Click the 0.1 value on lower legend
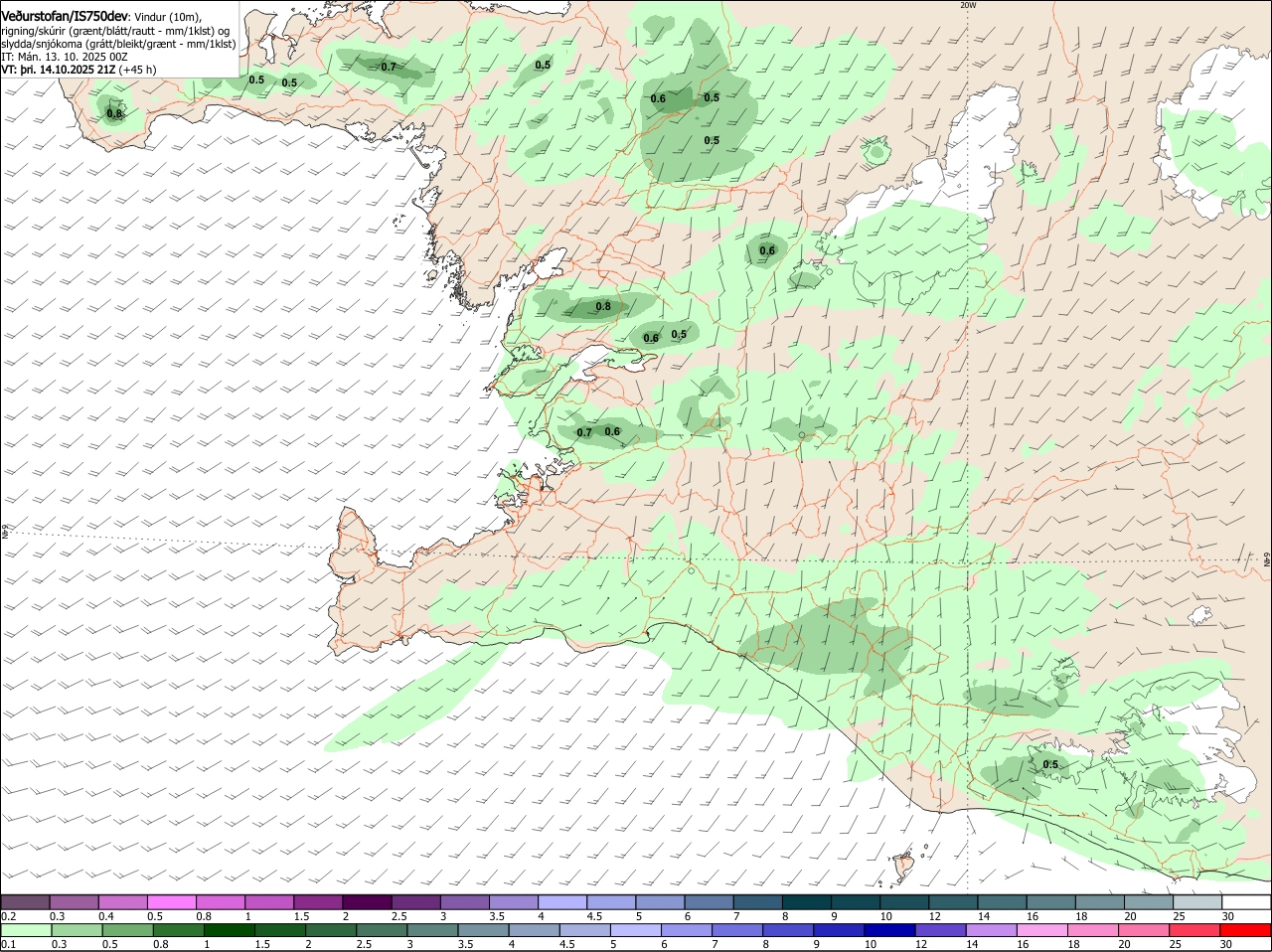The height and width of the screenshot is (952, 1272). click(x=8, y=944)
